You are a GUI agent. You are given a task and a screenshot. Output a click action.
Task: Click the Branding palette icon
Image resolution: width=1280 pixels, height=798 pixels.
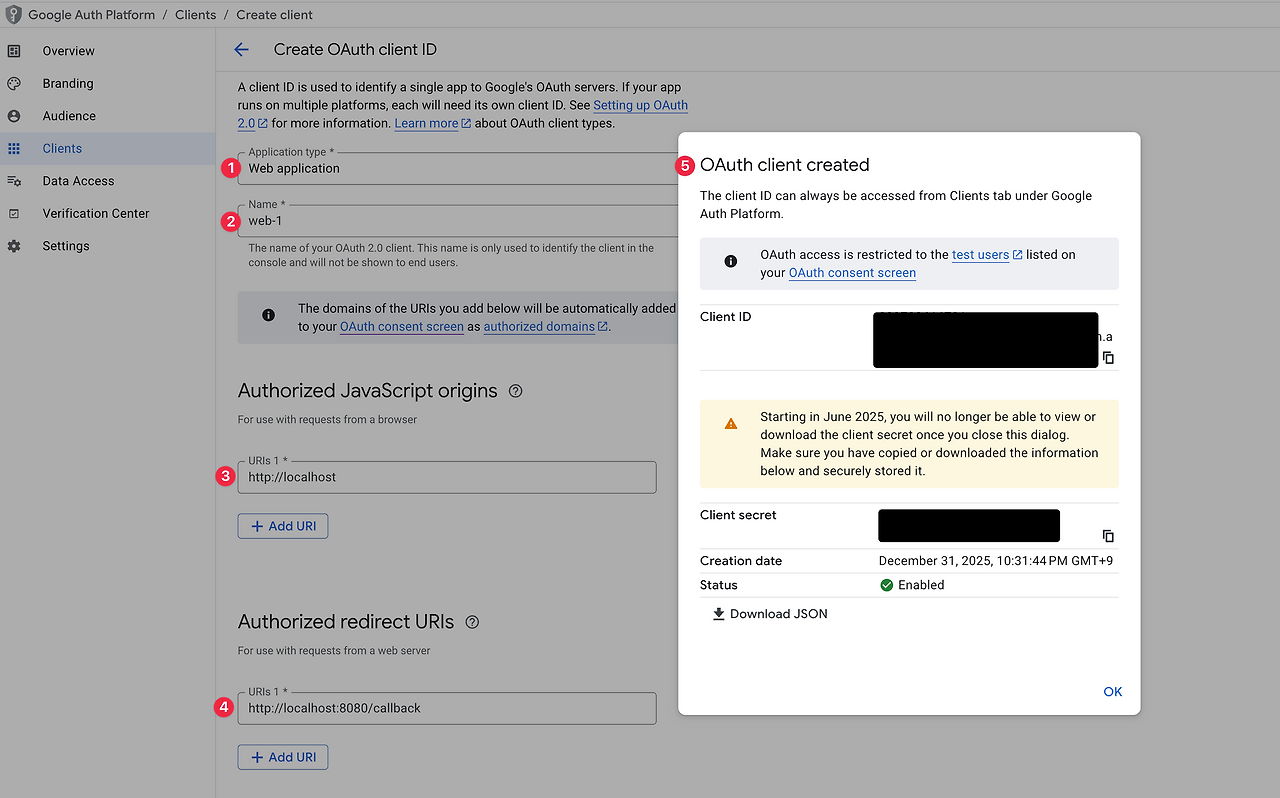coord(14,84)
